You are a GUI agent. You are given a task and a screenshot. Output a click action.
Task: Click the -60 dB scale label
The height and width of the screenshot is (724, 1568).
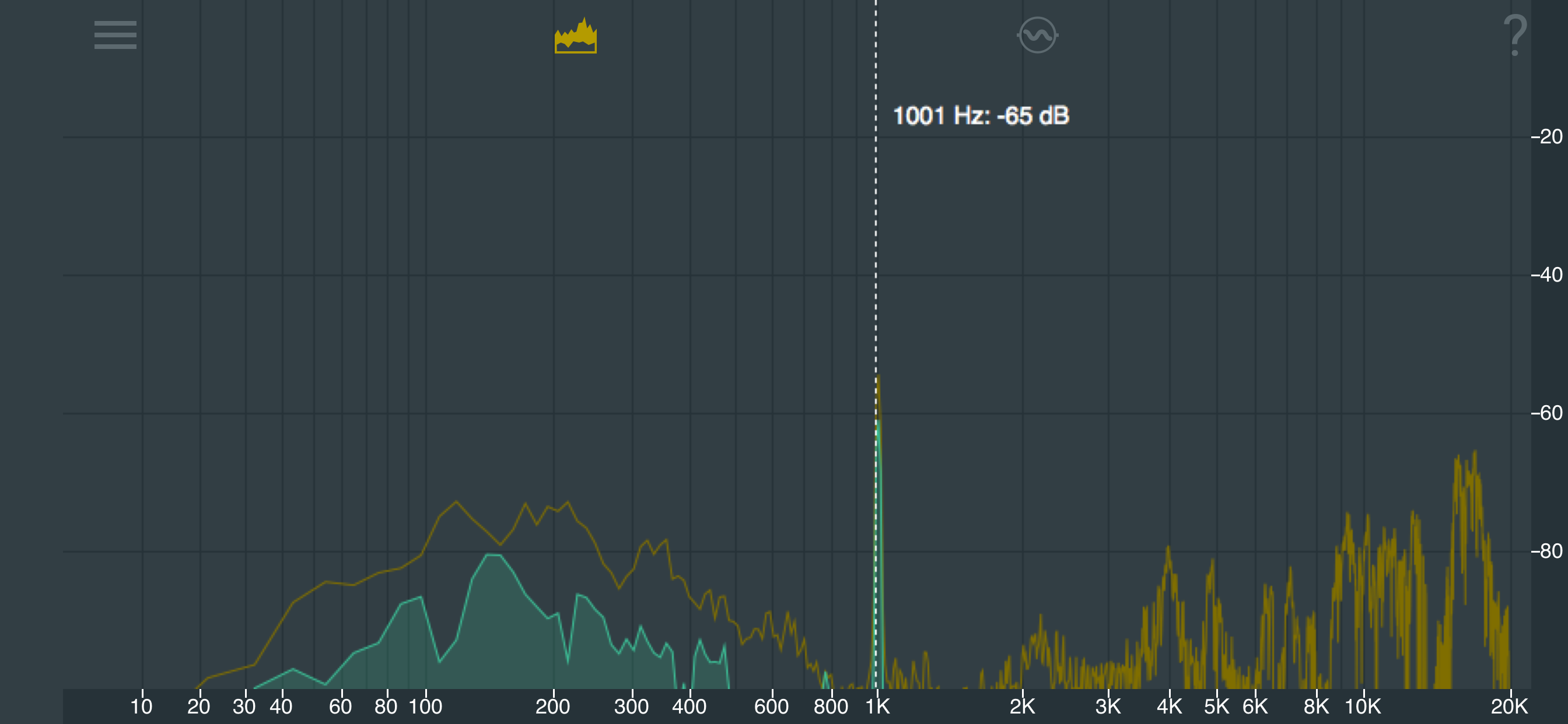[1546, 413]
